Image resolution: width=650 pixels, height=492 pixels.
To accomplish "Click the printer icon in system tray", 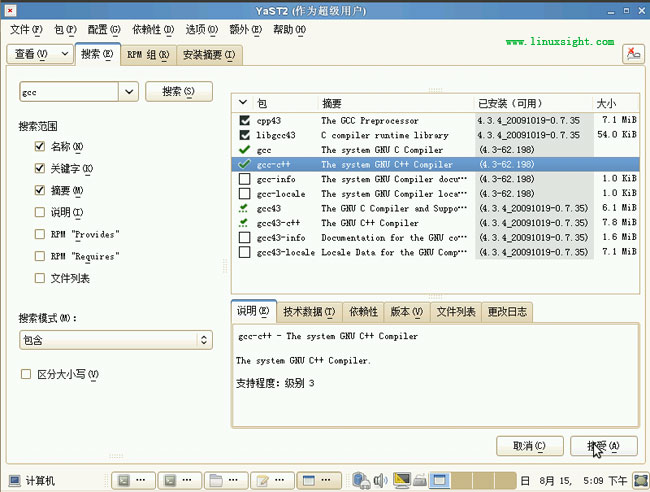I will point(420,480).
